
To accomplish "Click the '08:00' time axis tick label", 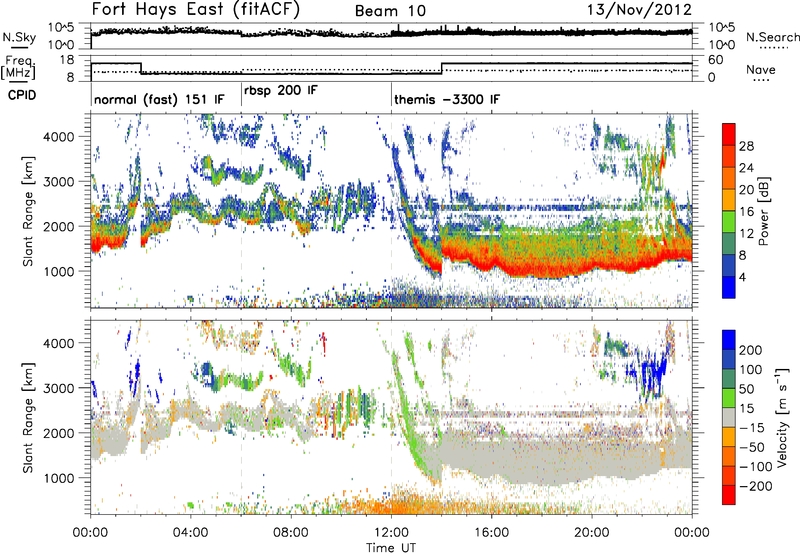I will (290, 533).
